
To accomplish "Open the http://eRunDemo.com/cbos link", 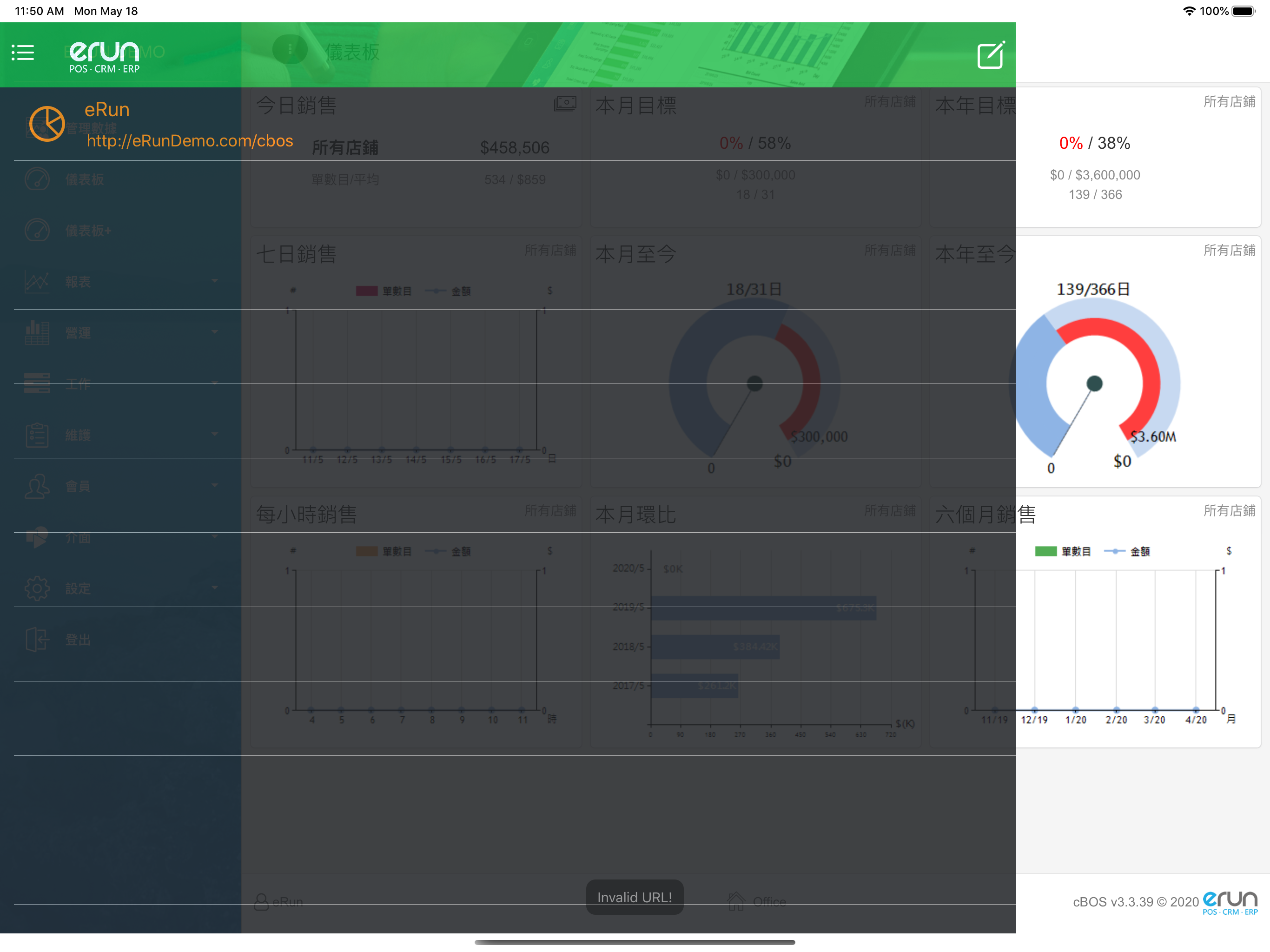I will point(190,141).
